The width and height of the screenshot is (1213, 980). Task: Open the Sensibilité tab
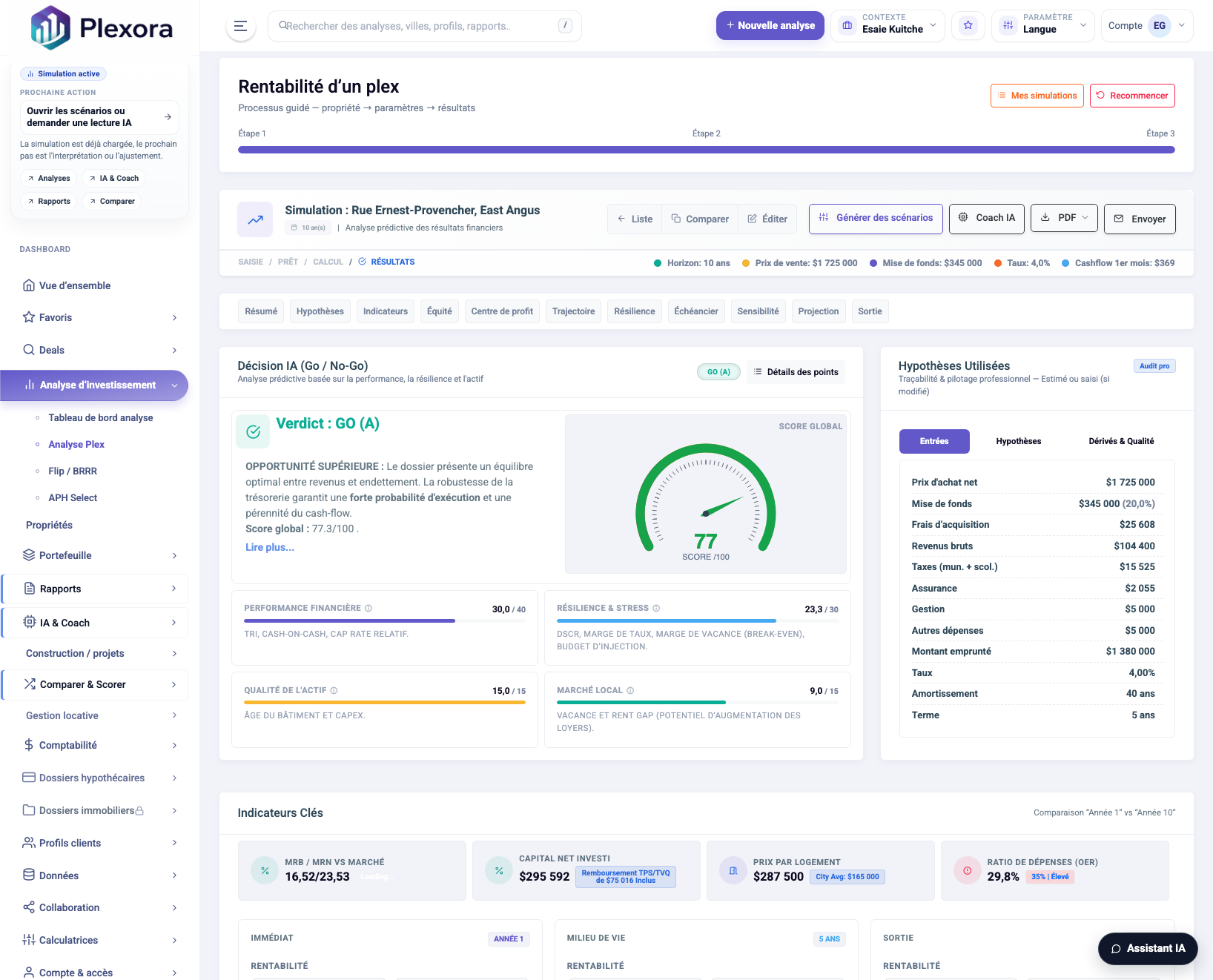click(758, 311)
